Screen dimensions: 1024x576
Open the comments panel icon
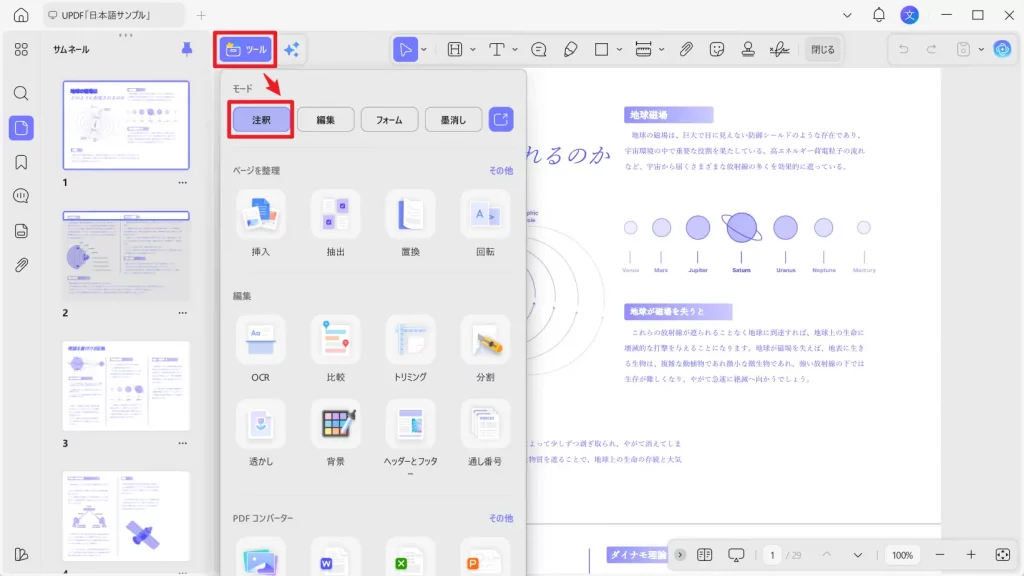(21, 196)
